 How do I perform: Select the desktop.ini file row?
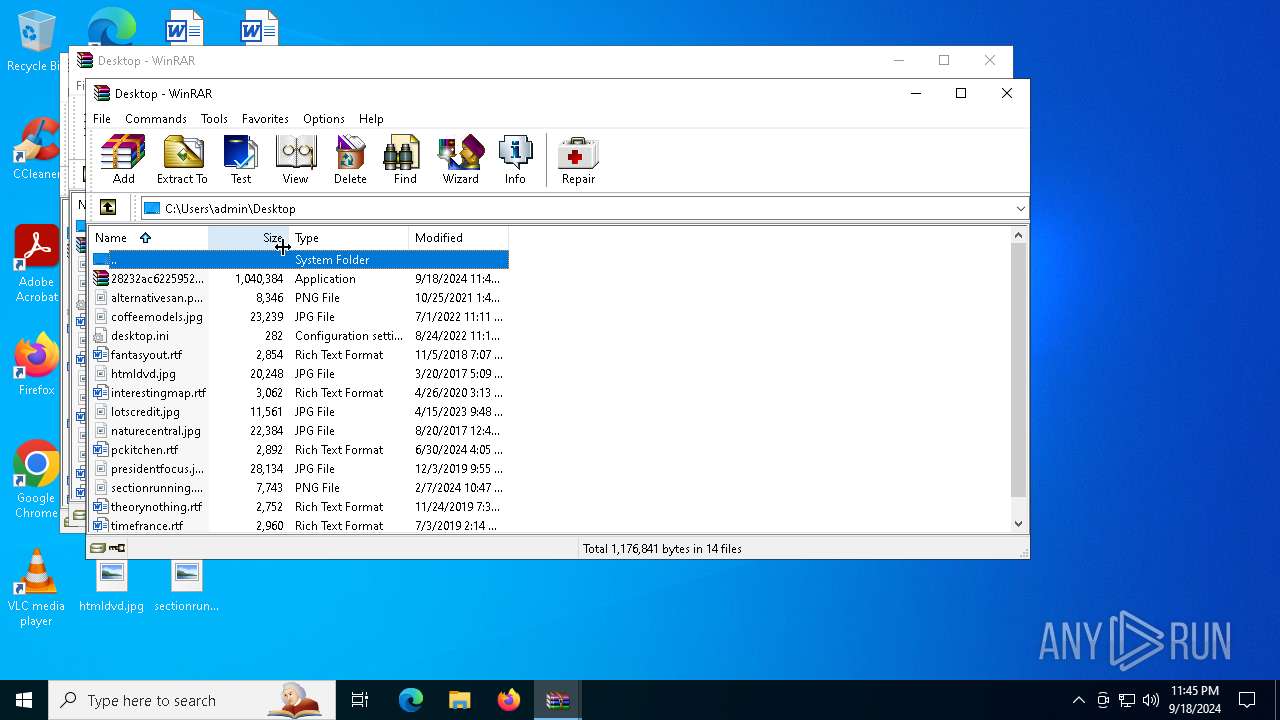point(300,336)
